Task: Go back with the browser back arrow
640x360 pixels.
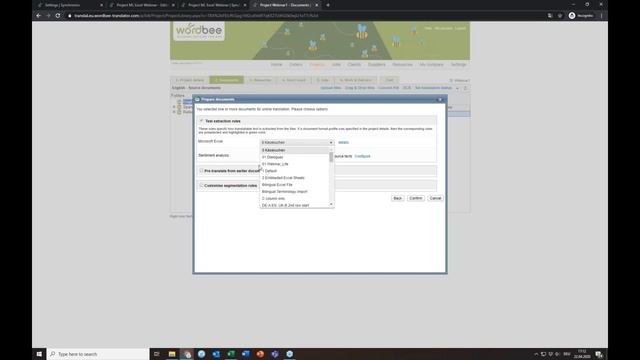Action: pyautogui.click(x=39, y=16)
